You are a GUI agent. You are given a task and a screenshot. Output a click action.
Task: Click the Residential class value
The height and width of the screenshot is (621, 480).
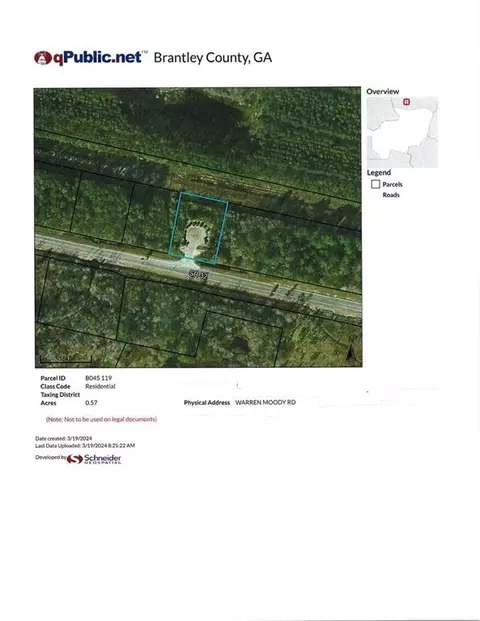(x=100, y=386)
